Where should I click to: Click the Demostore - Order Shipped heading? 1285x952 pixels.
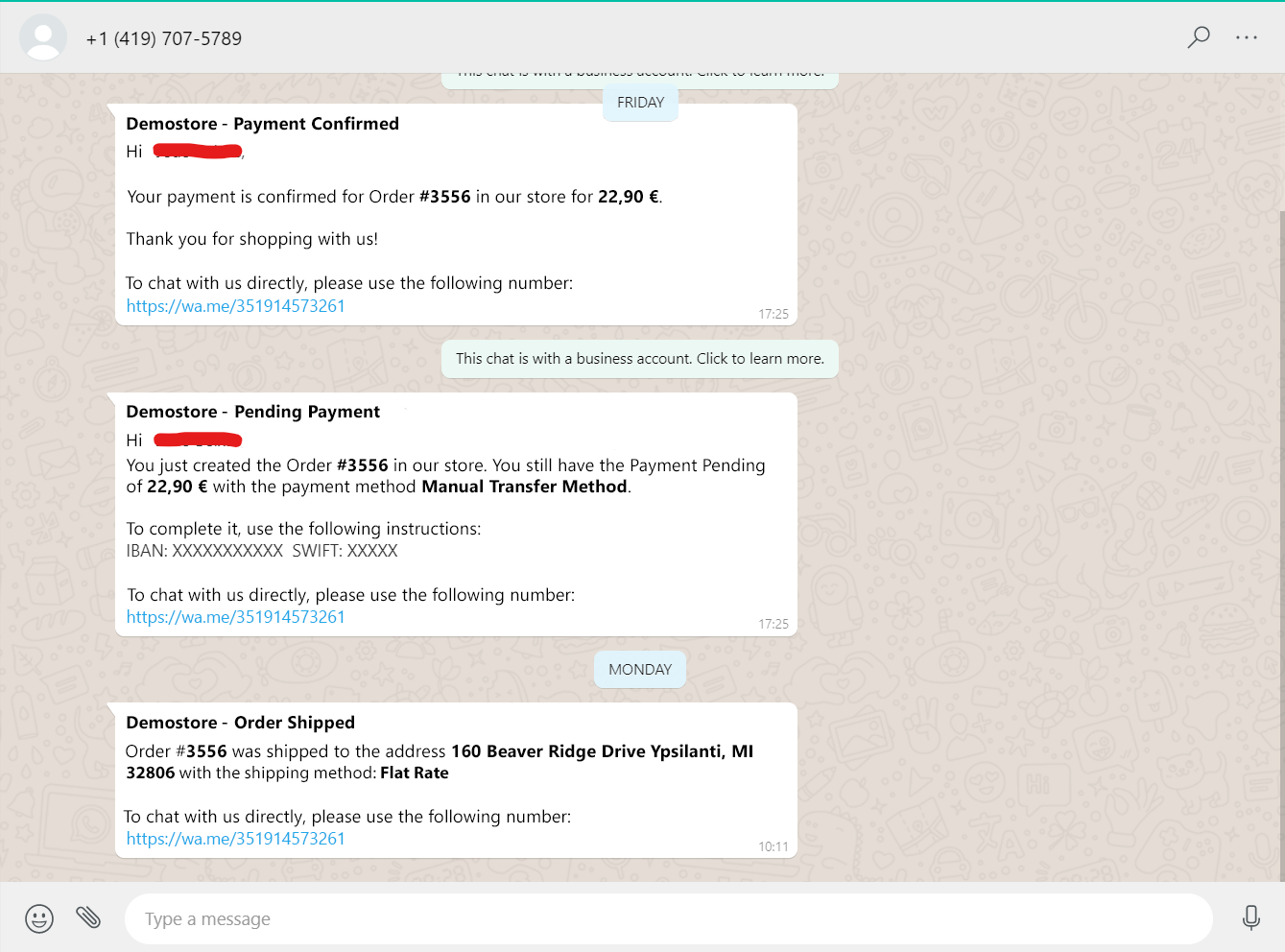point(240,723)
